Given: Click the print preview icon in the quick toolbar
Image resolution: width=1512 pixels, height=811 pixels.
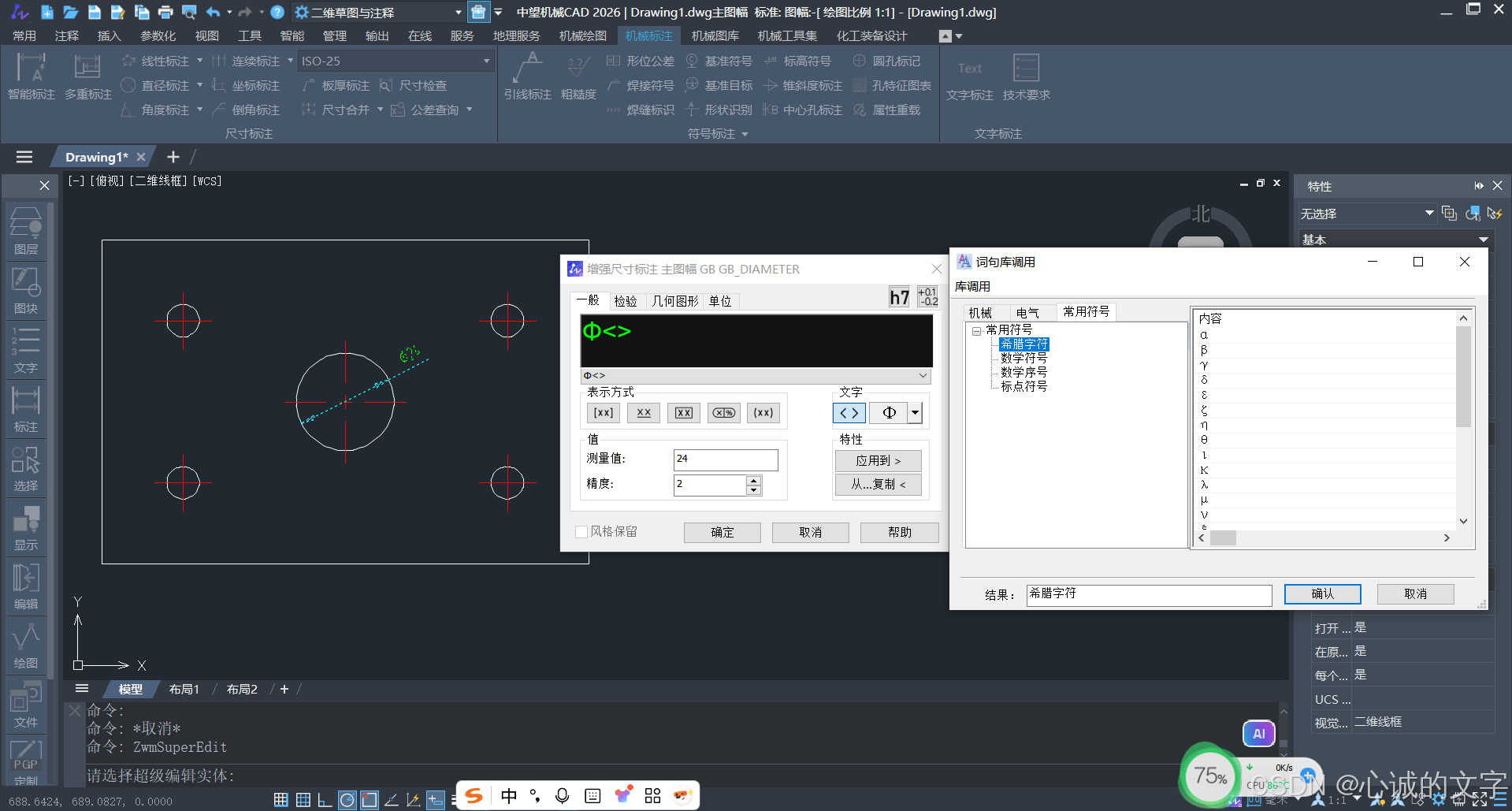Looking at the screenshot, I should 189,12.
